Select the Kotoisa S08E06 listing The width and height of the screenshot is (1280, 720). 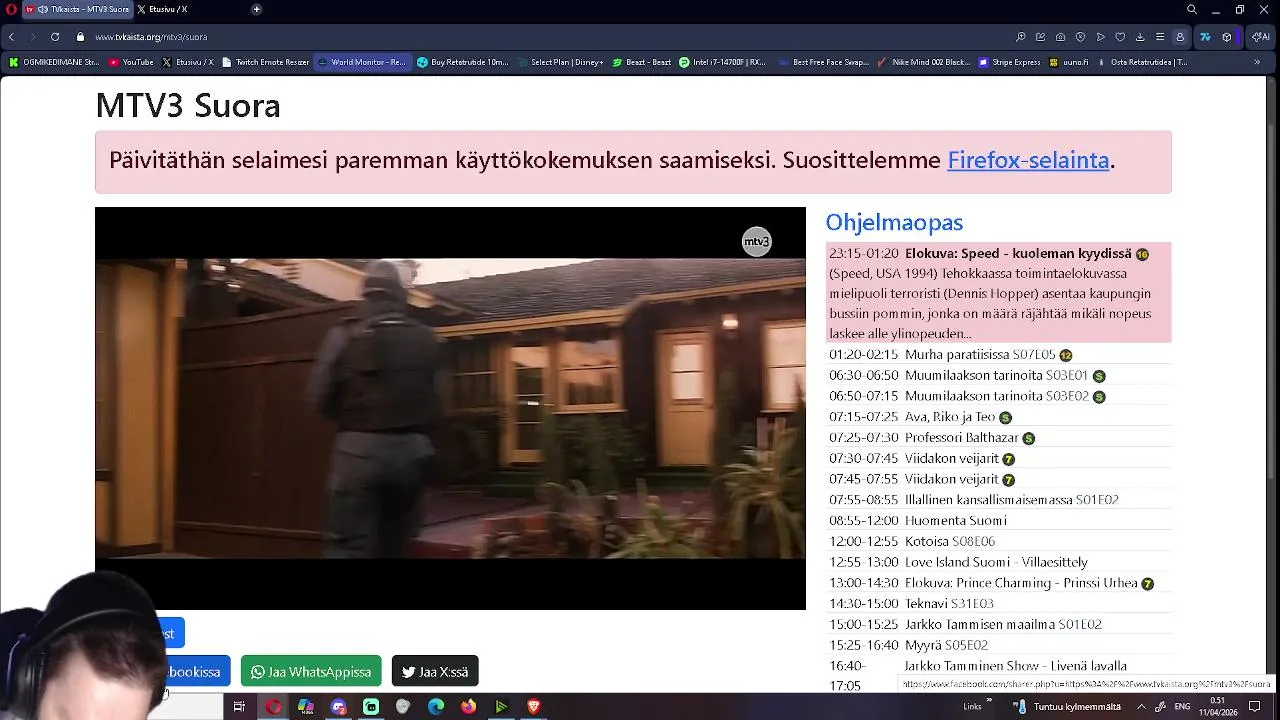click(x=998, y=542)
